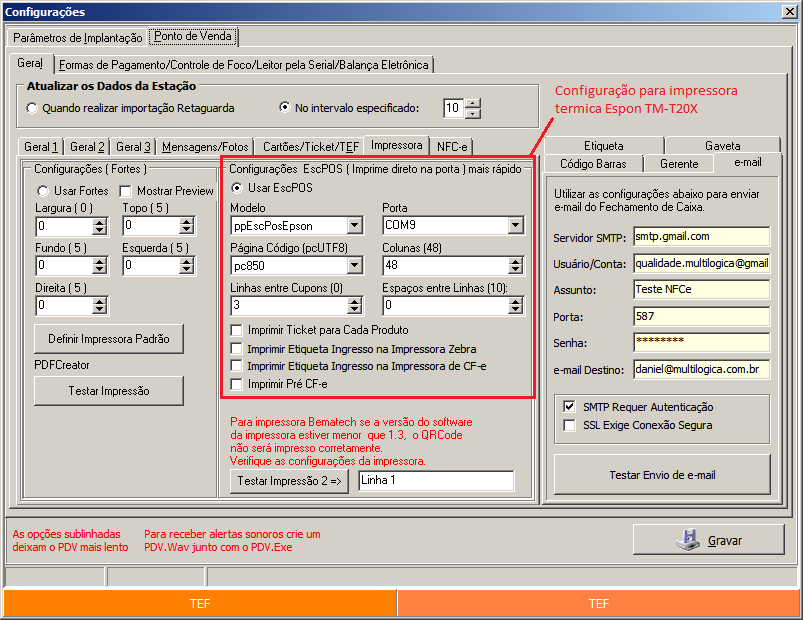The width and height of the screenshot is (804, 620).
Task: Enable Imprimir Ticket para Cada Produto
Action: tap(237, 330)
